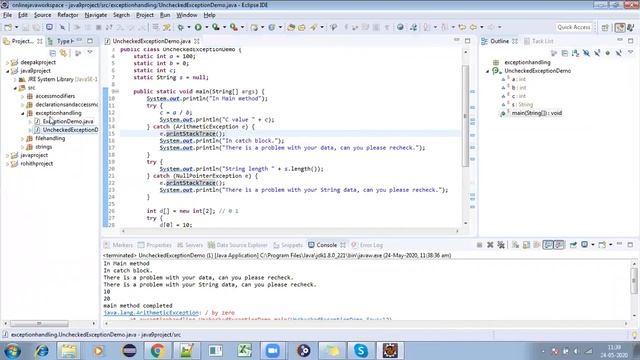
Task: Open the Run button dropdown arrow
Action: click(x=207, y=27)
